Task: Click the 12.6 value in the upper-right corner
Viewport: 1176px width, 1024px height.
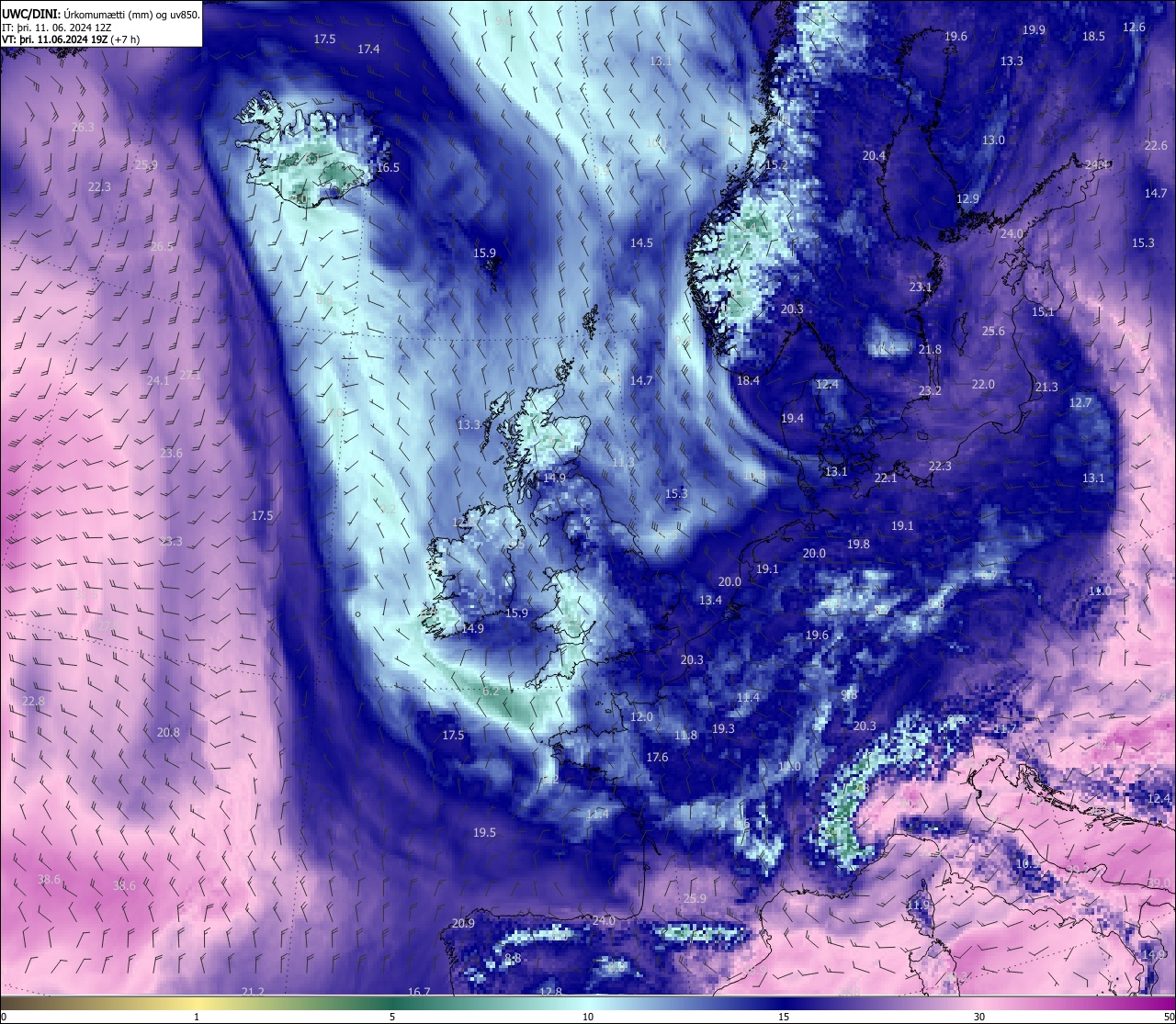Action: click(1134, 28)
